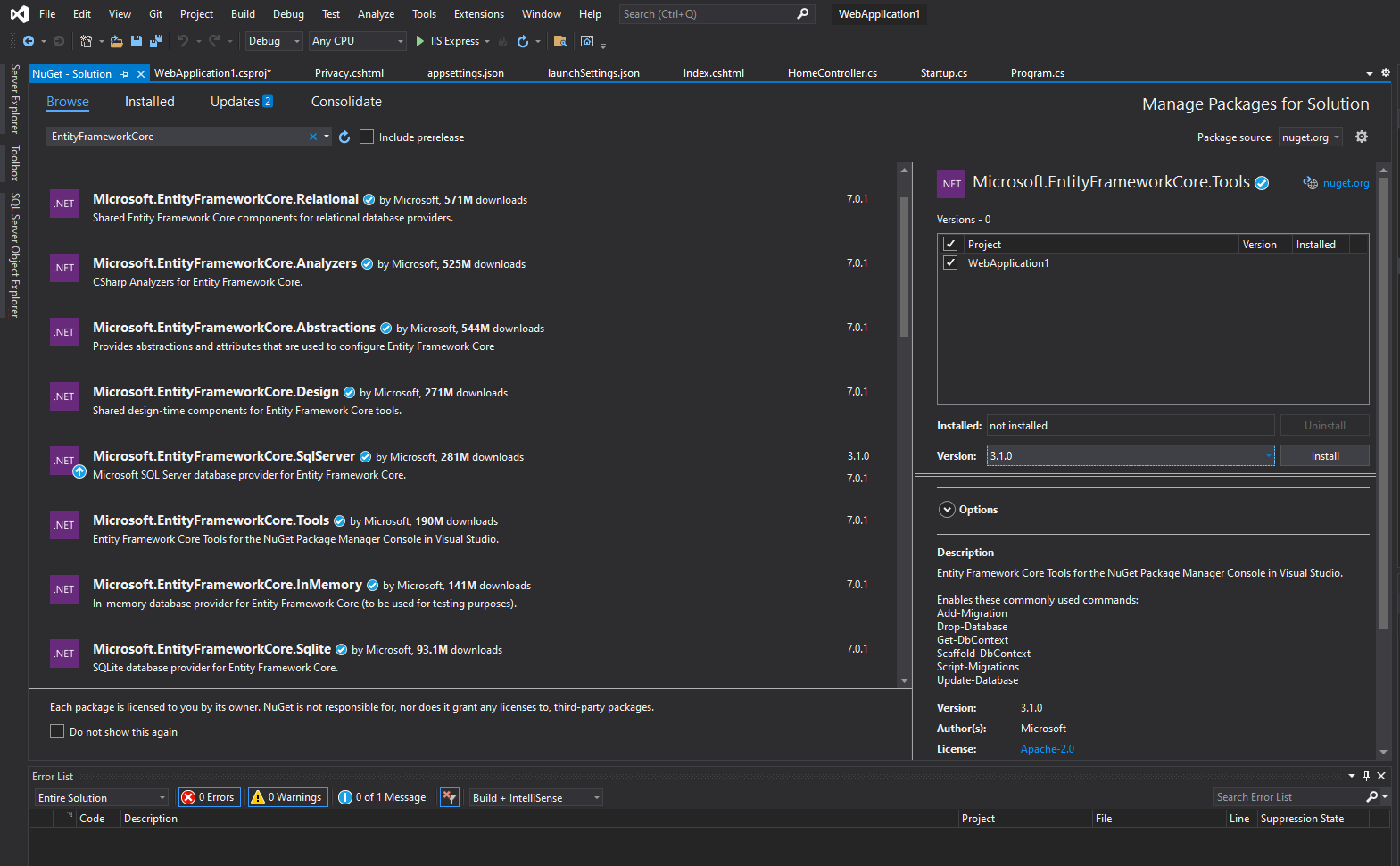
Task: Toggle the Project header select-all checkbox
Action: pyautogui.click(x=950, y=244)
